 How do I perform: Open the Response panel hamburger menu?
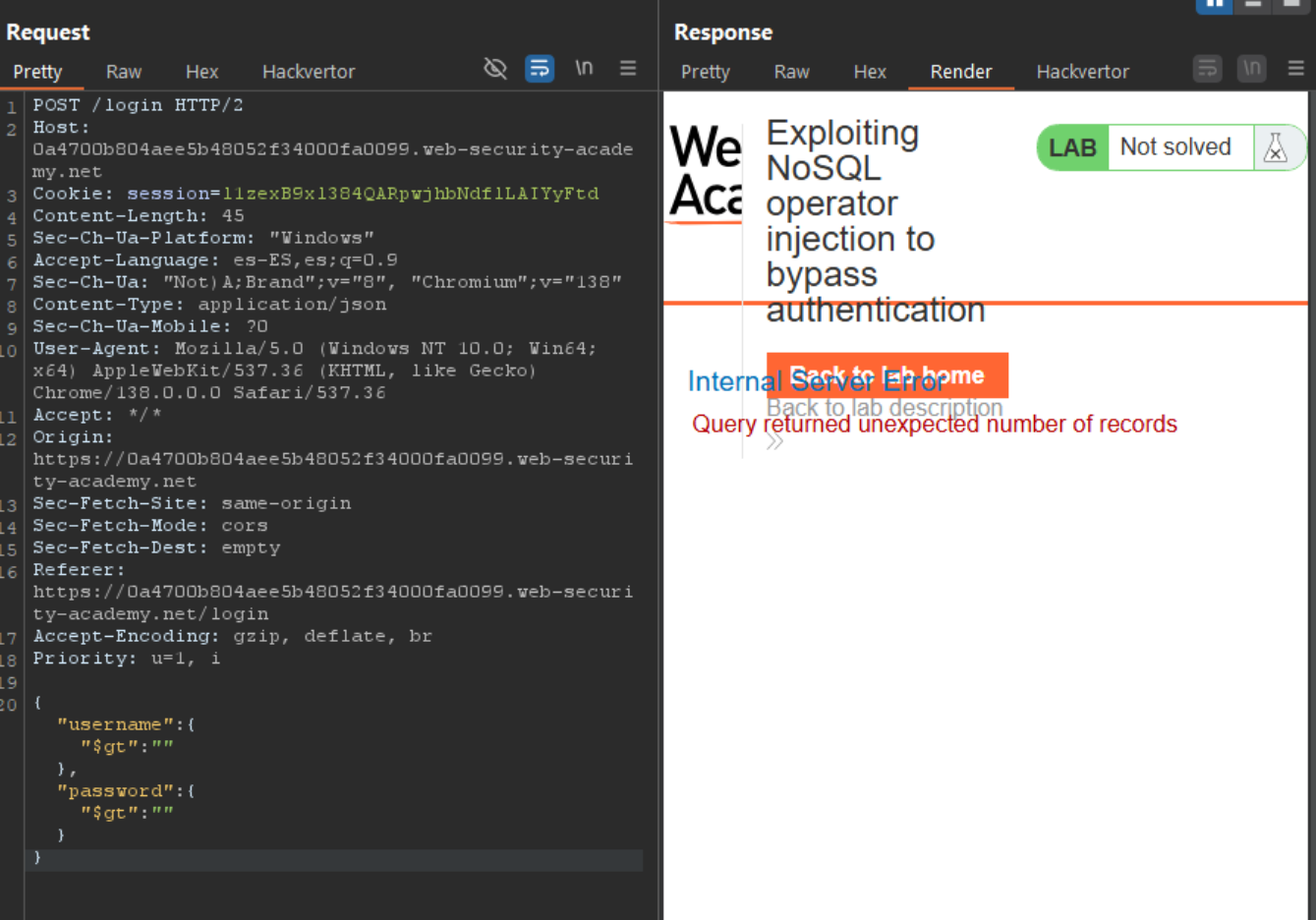pyautogui.click(x=1295, y=69)
